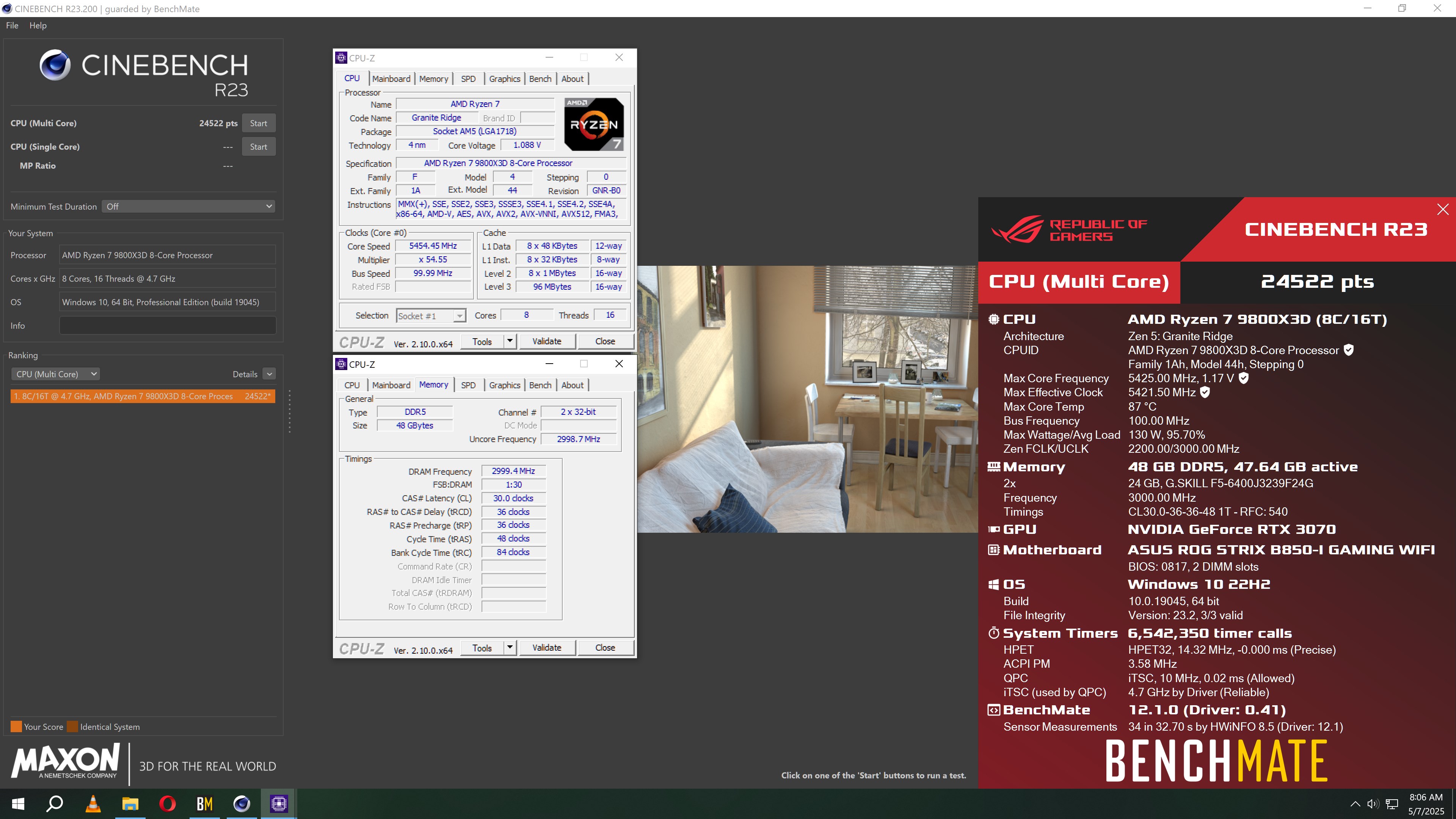Click the BenchMate version icon in panel
Viewport: 1456px width, 819px height.
994,710
